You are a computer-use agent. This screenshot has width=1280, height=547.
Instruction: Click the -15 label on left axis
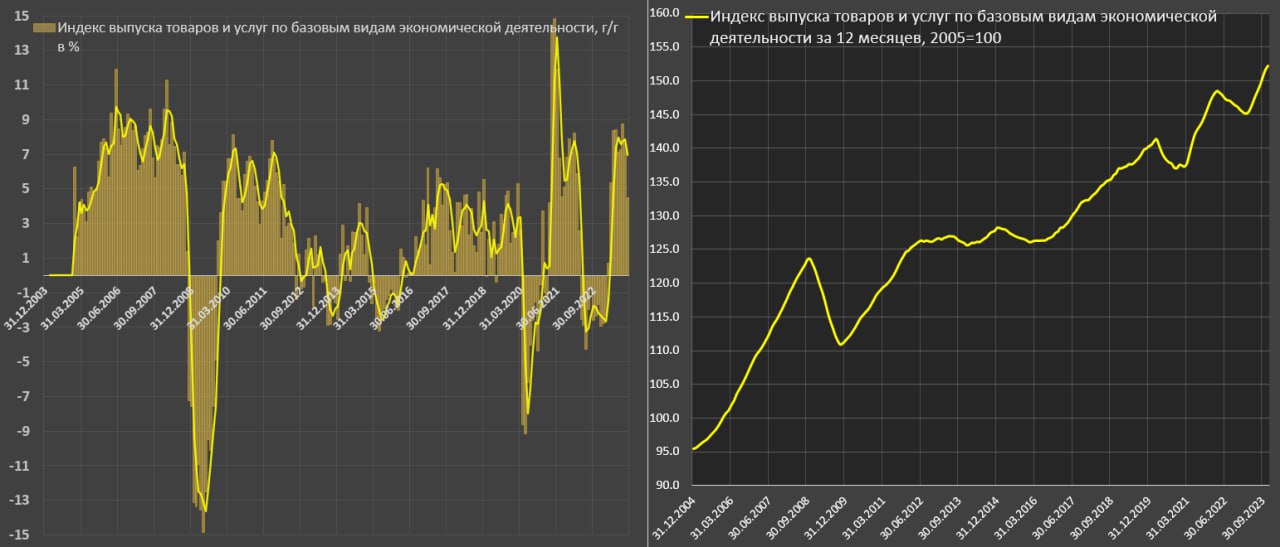[x=19, y=535]
